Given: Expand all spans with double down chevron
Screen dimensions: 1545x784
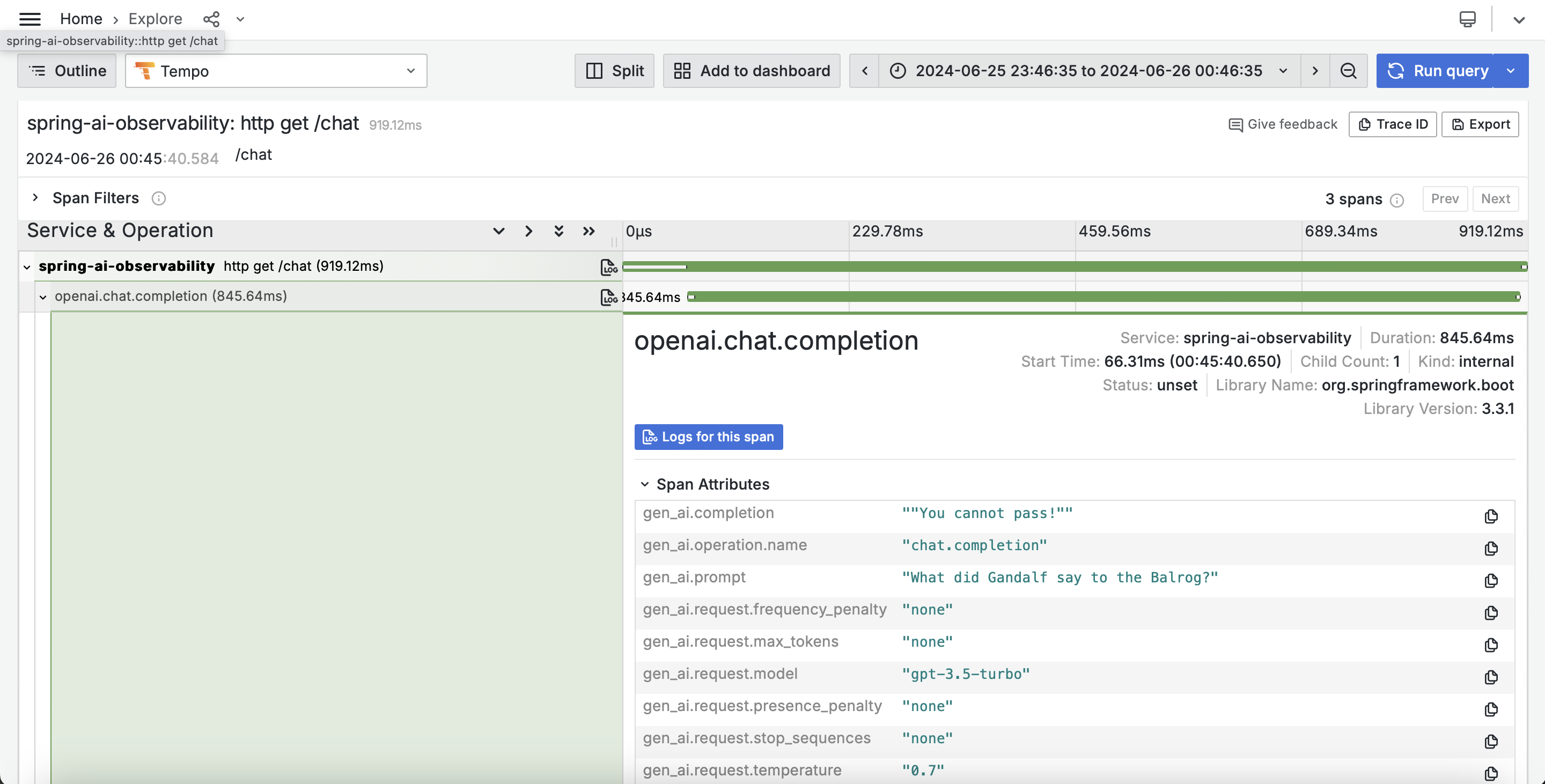Looking at the screenshot, I should click(558, 231).
